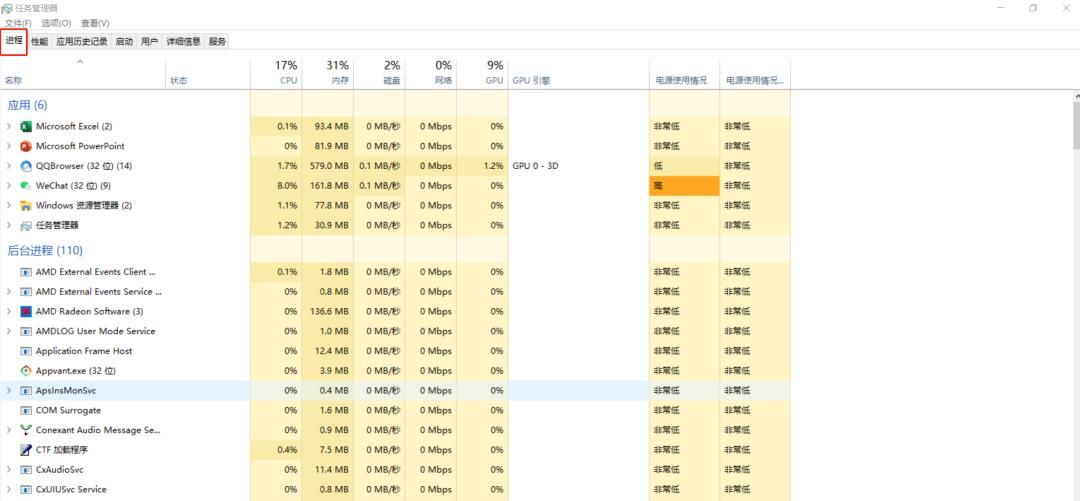Click the Microsoft PowerPoint app icon
This screenshot has width=1080, height=501.
26,146
